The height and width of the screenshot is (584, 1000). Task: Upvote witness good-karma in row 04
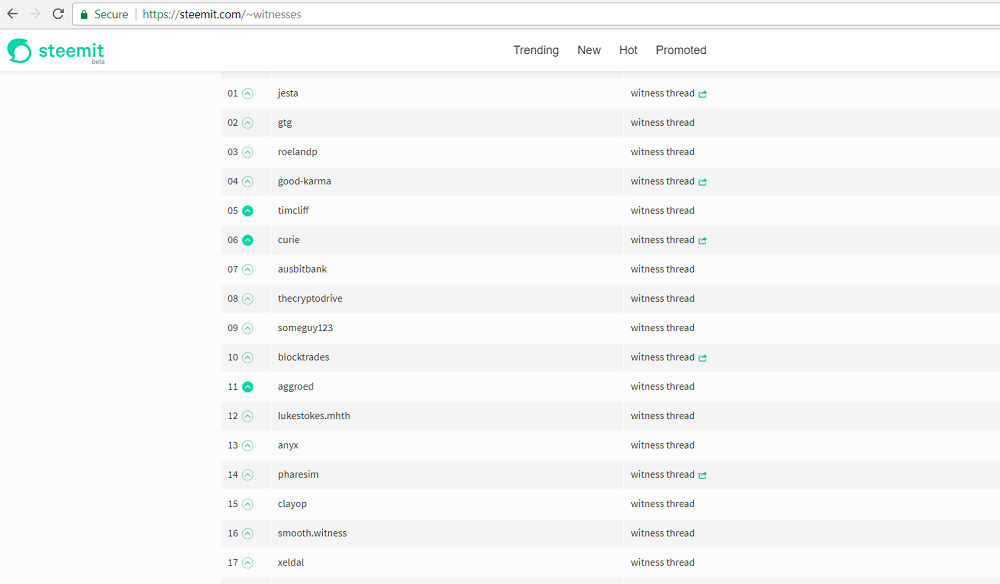coord(248,182)
